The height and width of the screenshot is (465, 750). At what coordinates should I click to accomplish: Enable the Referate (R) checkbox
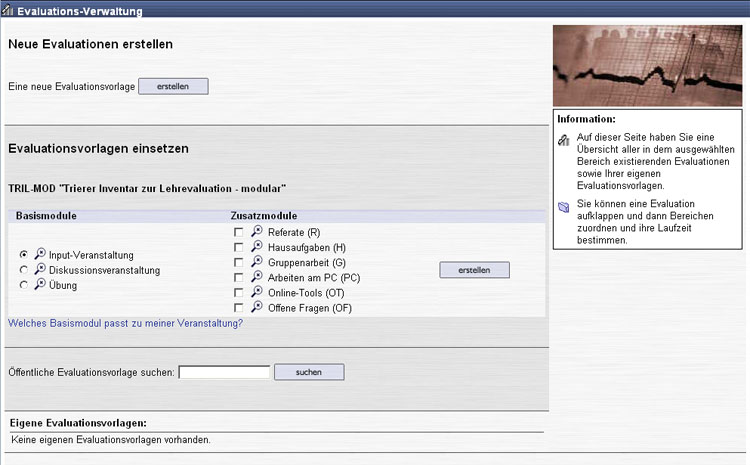pos(238,232)
